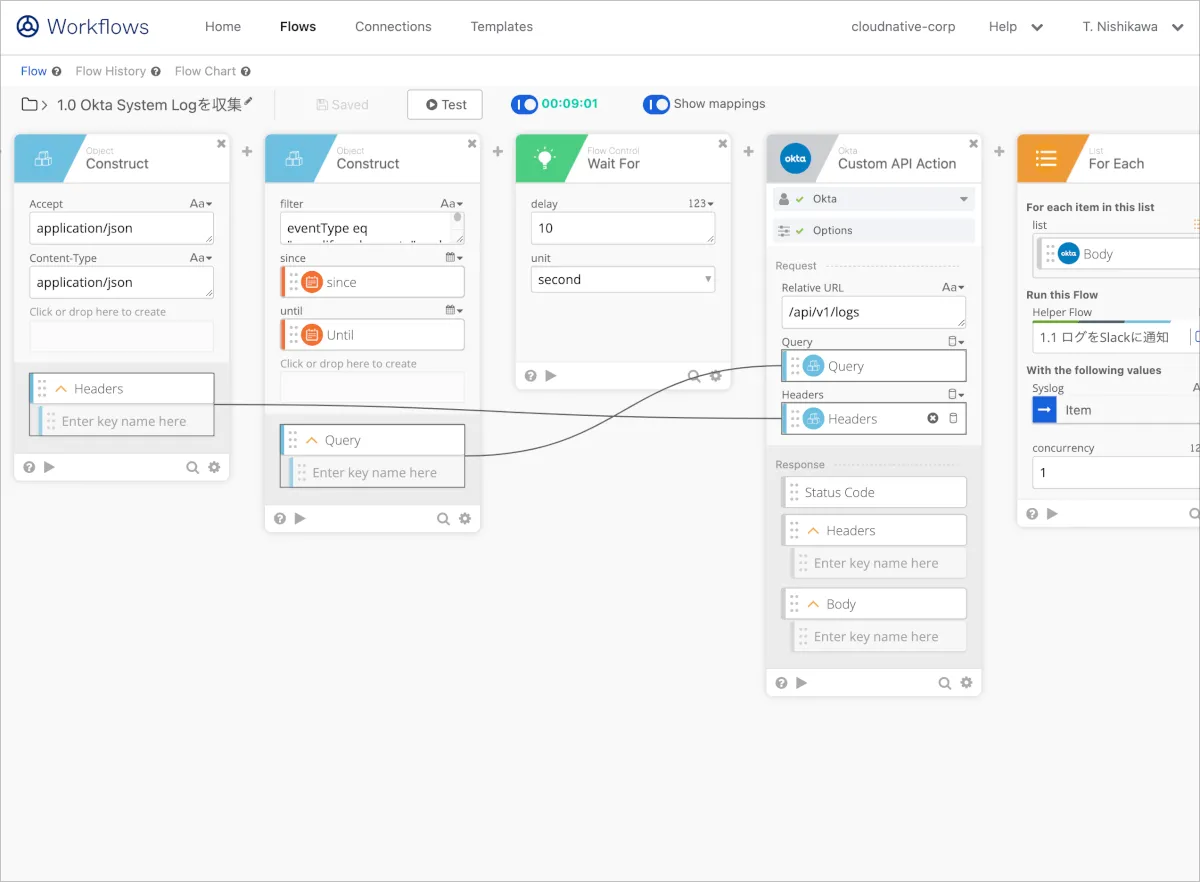Viewport: 1200px width, 882px height.
Task: Open the Home tab
Action: click(x=223, y=27)
